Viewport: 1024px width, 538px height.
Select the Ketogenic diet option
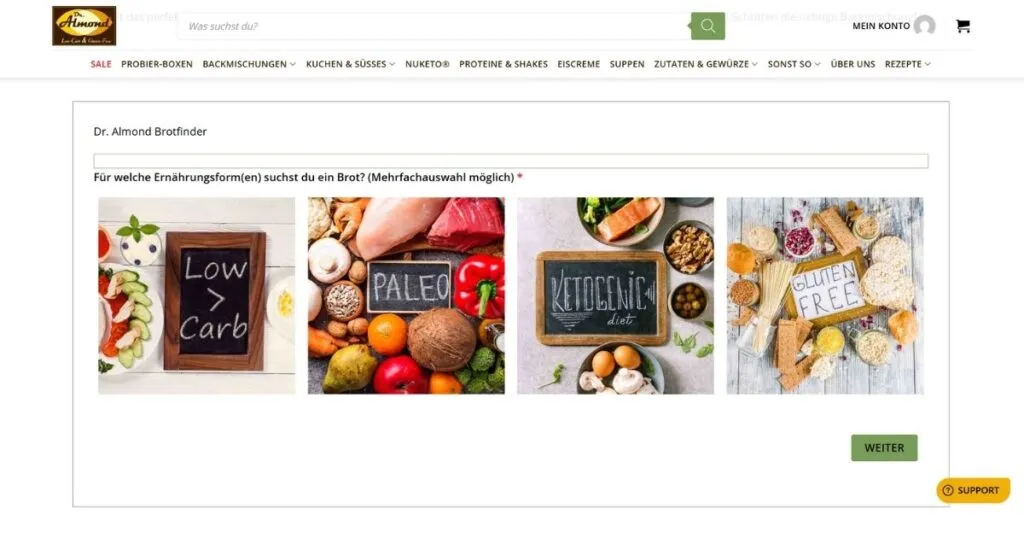pos(616,296)
